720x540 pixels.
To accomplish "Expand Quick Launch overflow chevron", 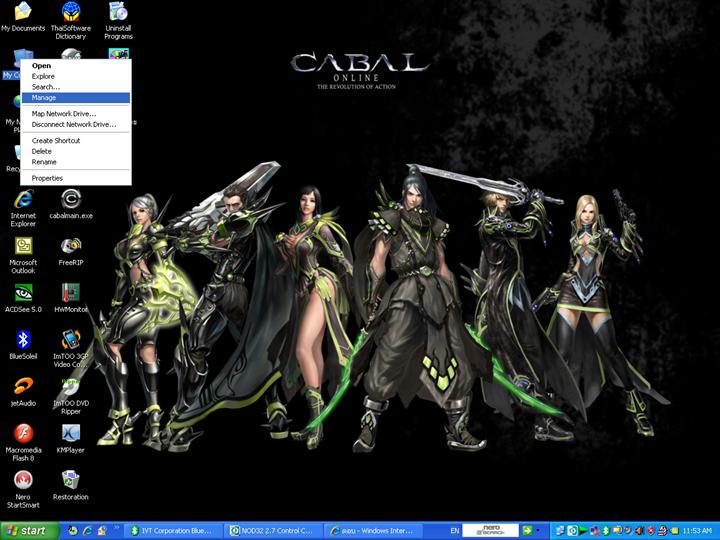I will coord(116,528).
